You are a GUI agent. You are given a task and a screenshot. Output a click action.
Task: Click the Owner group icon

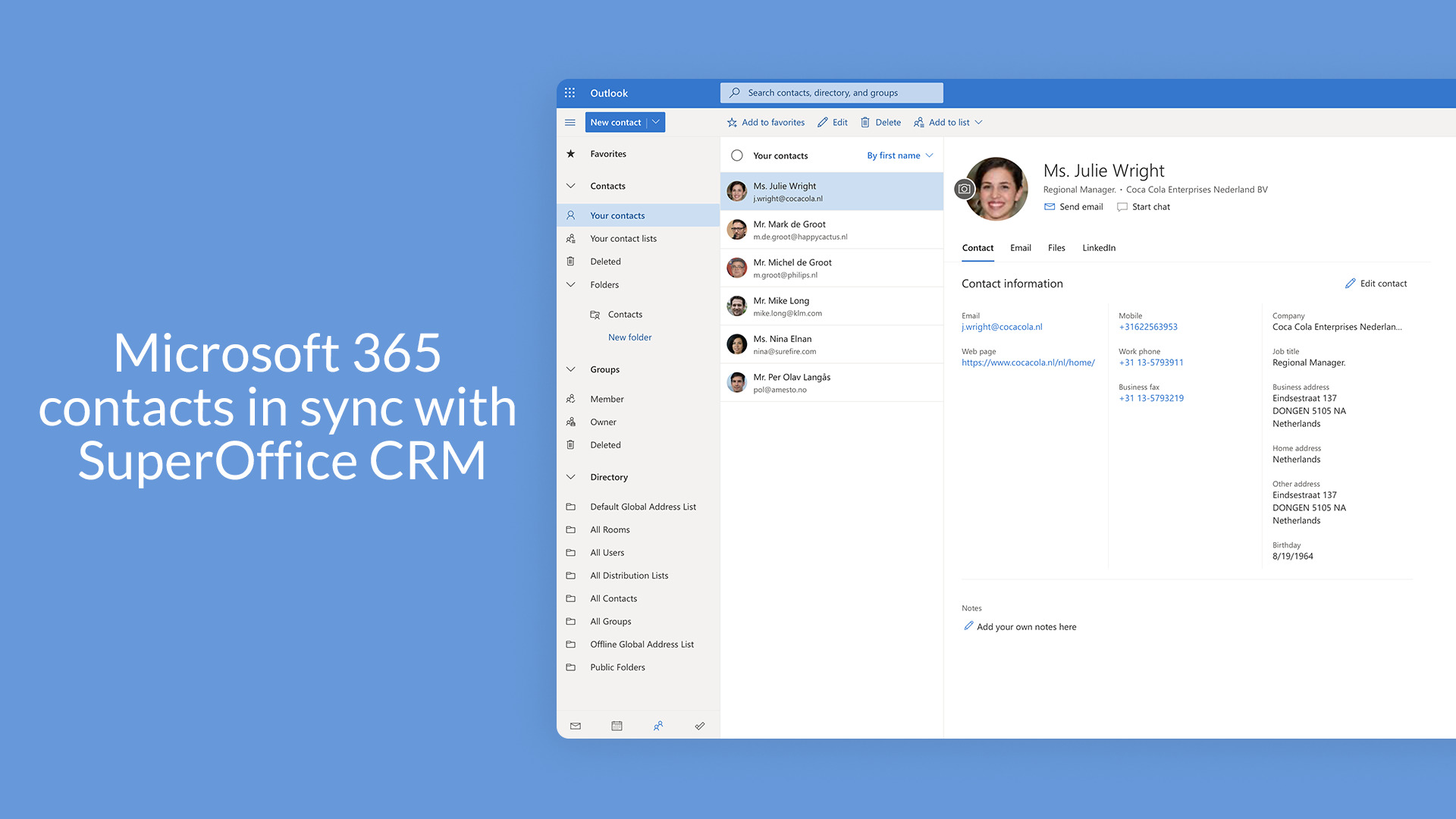coord(570,422)
